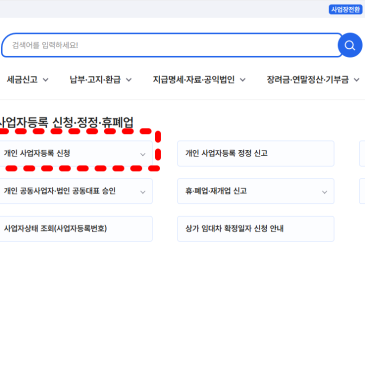Viewport: 365px width, 365px height.
Task: Click the blue search magnifier button
Action: click(x=350, y=45)
